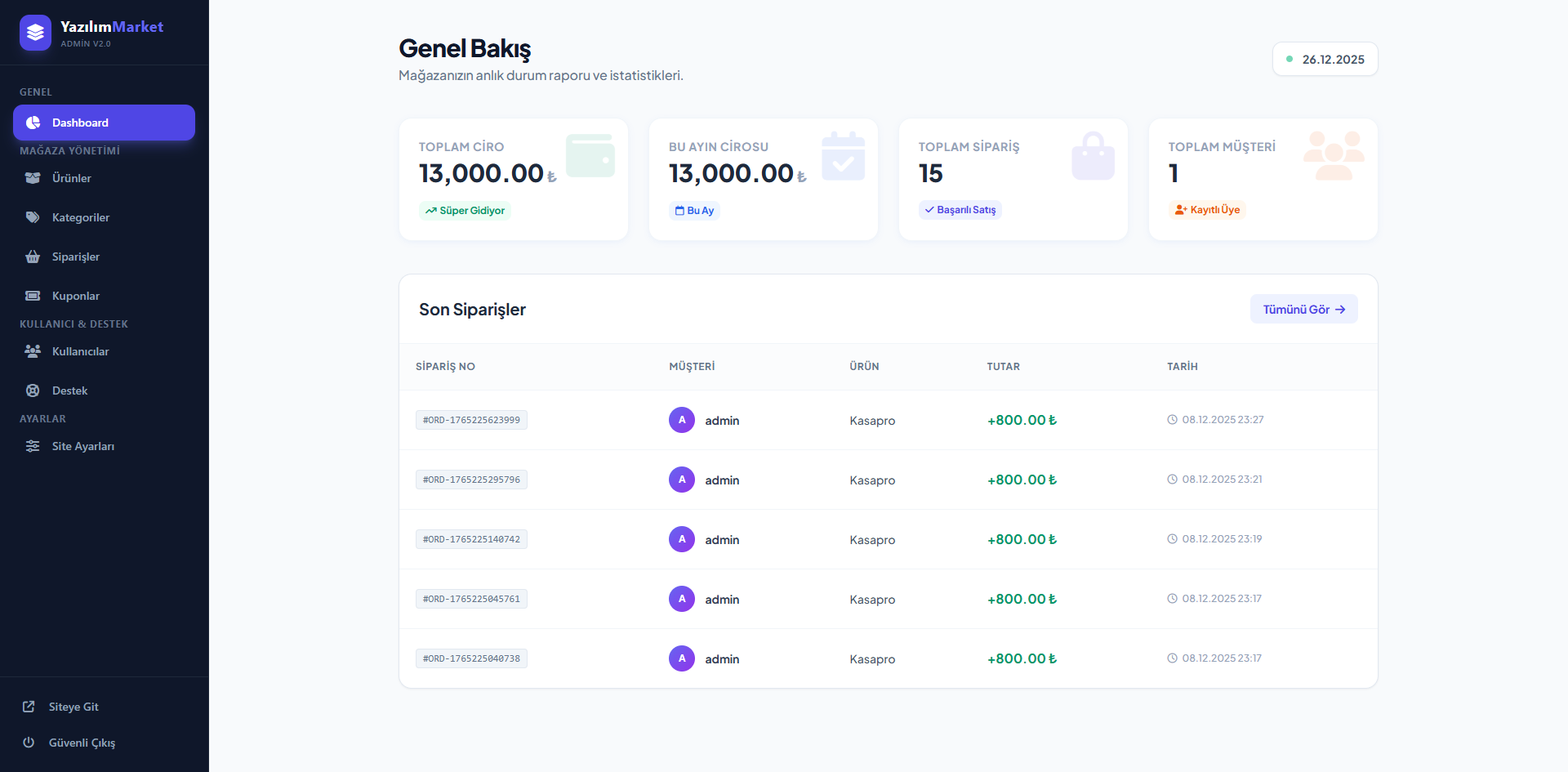
Task: Click the Süper Gidiyor badge
Action: 465,211
